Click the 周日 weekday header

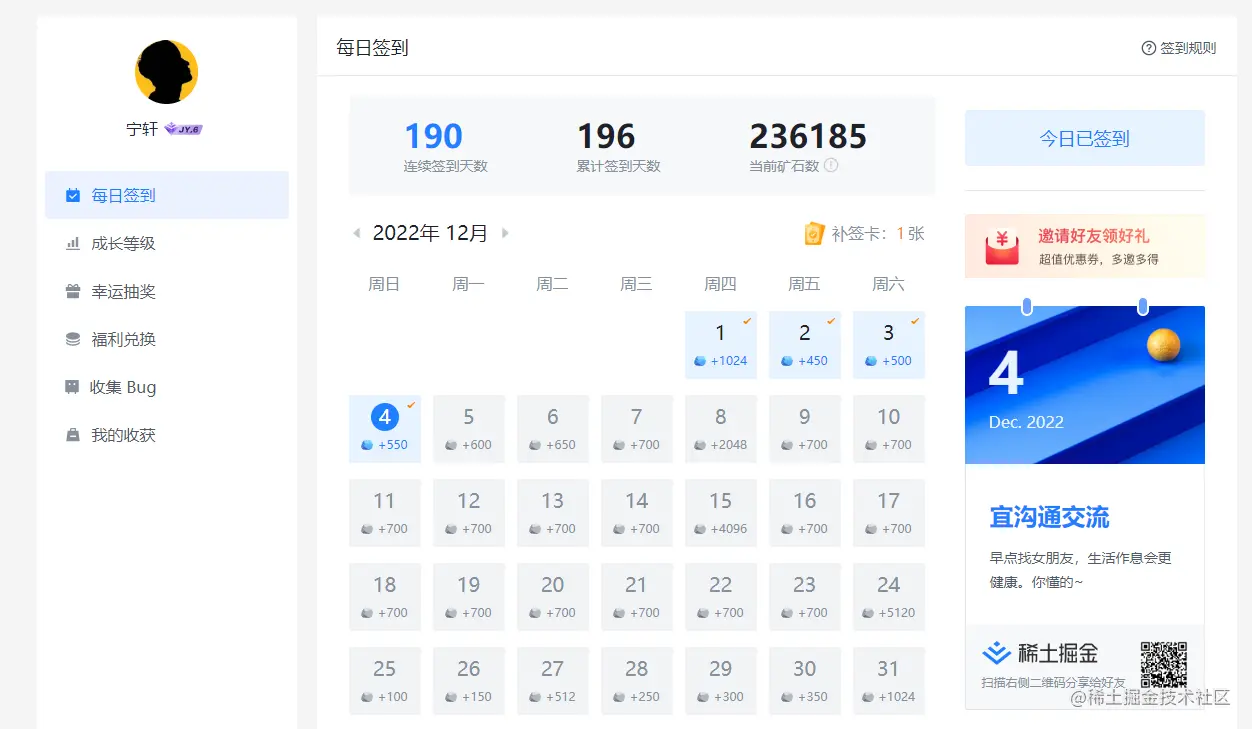tap(384, 284)
